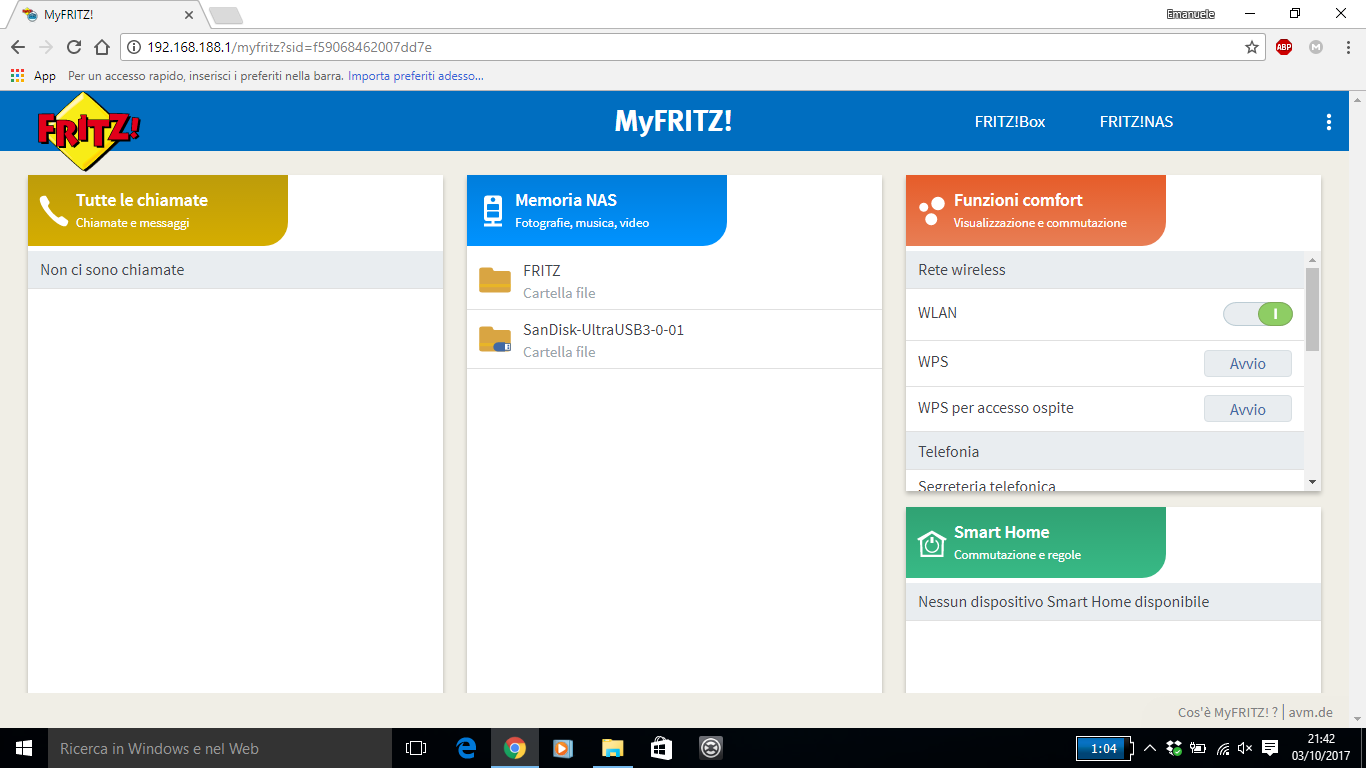Open the Smart Home panel header
Image resolution: width=1366 pixels, height=768 pixels.
click(x=1035, y=542)
